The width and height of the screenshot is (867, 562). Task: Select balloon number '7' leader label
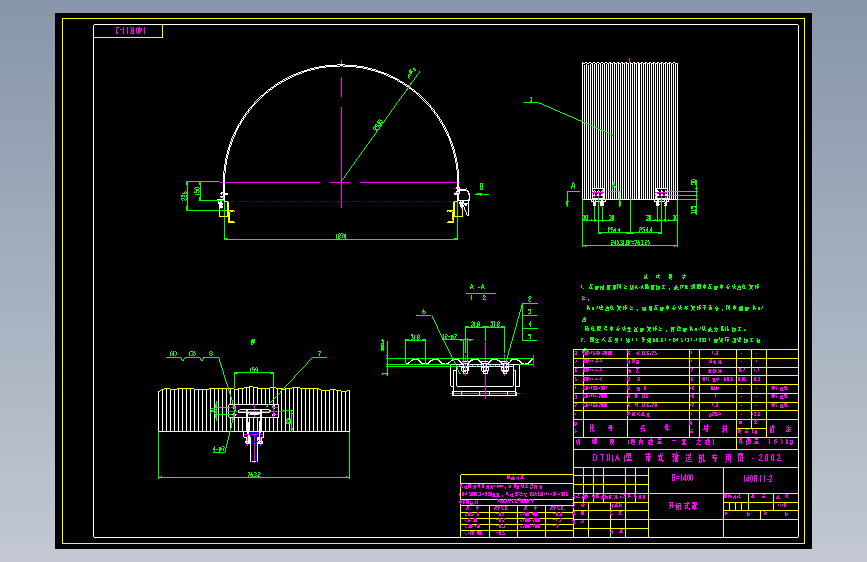(319, 353)
